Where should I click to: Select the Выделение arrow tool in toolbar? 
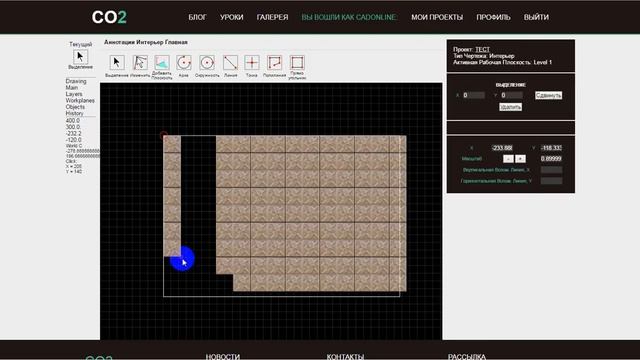(117, 63)
